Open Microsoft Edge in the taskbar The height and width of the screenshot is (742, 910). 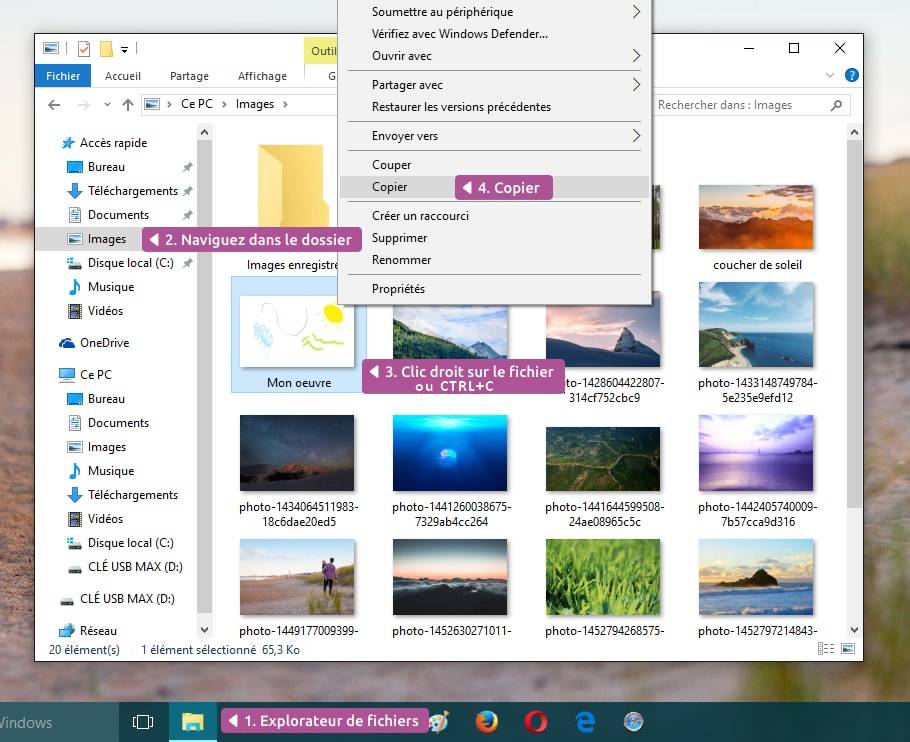585,721
